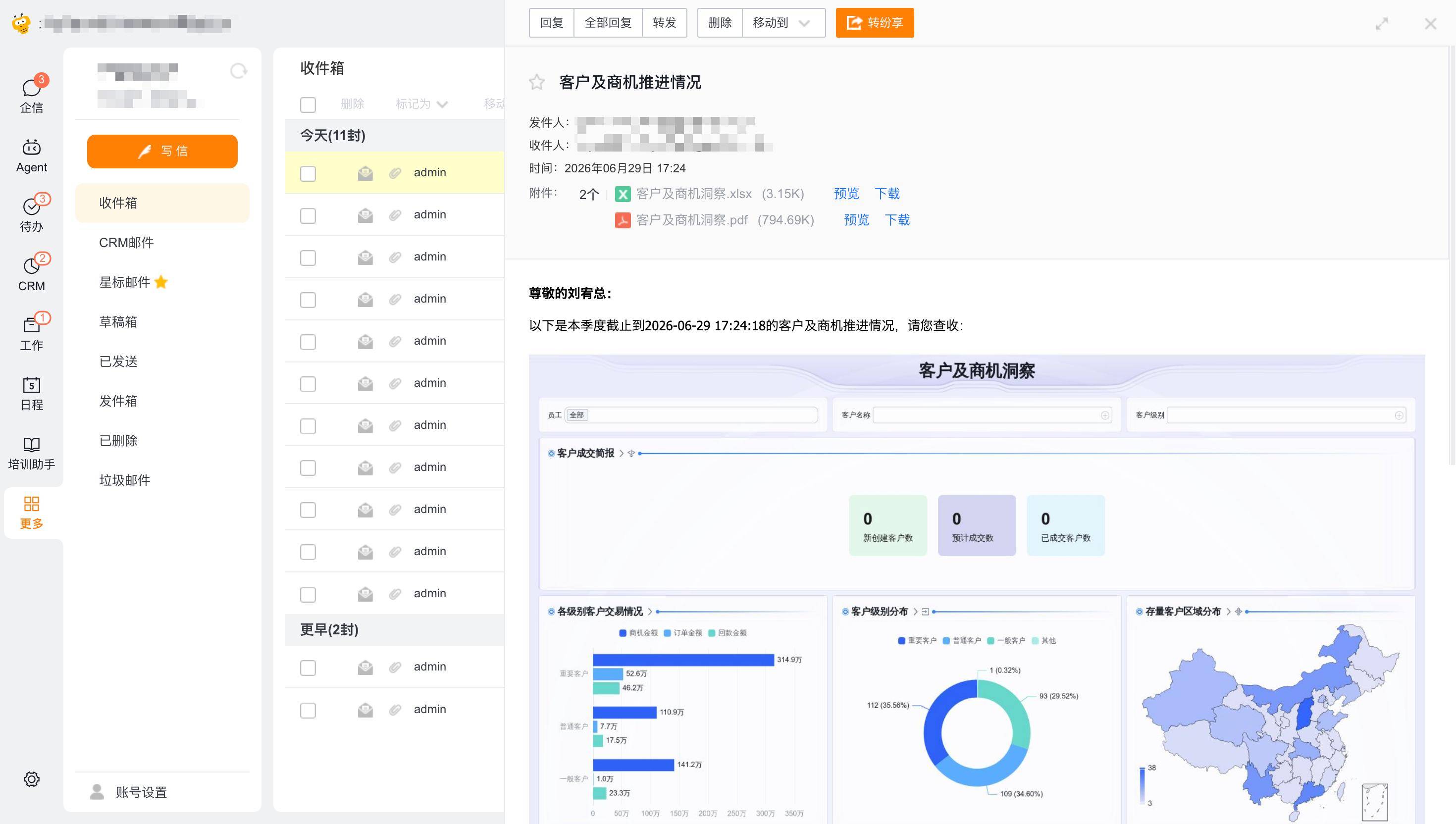Click plus icon in 客户名称 field

[1104, 415]
